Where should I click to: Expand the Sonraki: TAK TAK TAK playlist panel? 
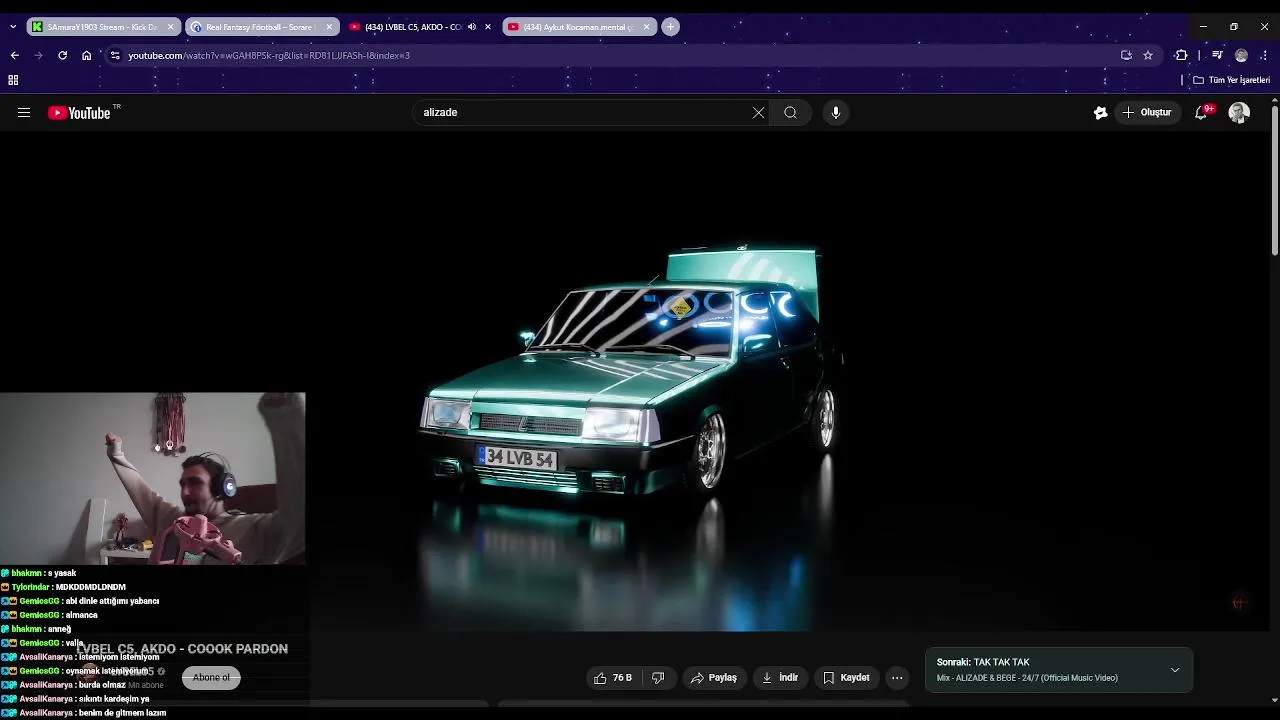[x=1175, y=670]
